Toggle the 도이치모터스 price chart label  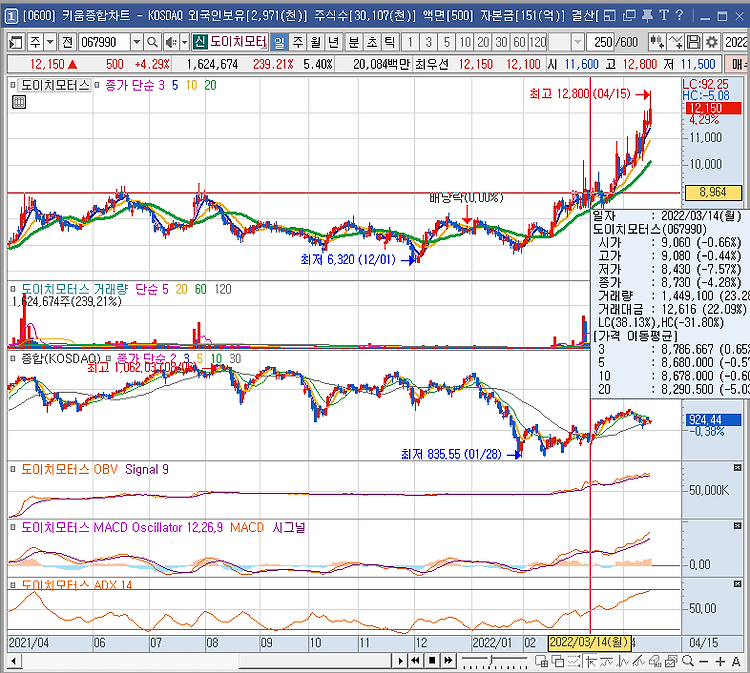click(x=55, y=86)
